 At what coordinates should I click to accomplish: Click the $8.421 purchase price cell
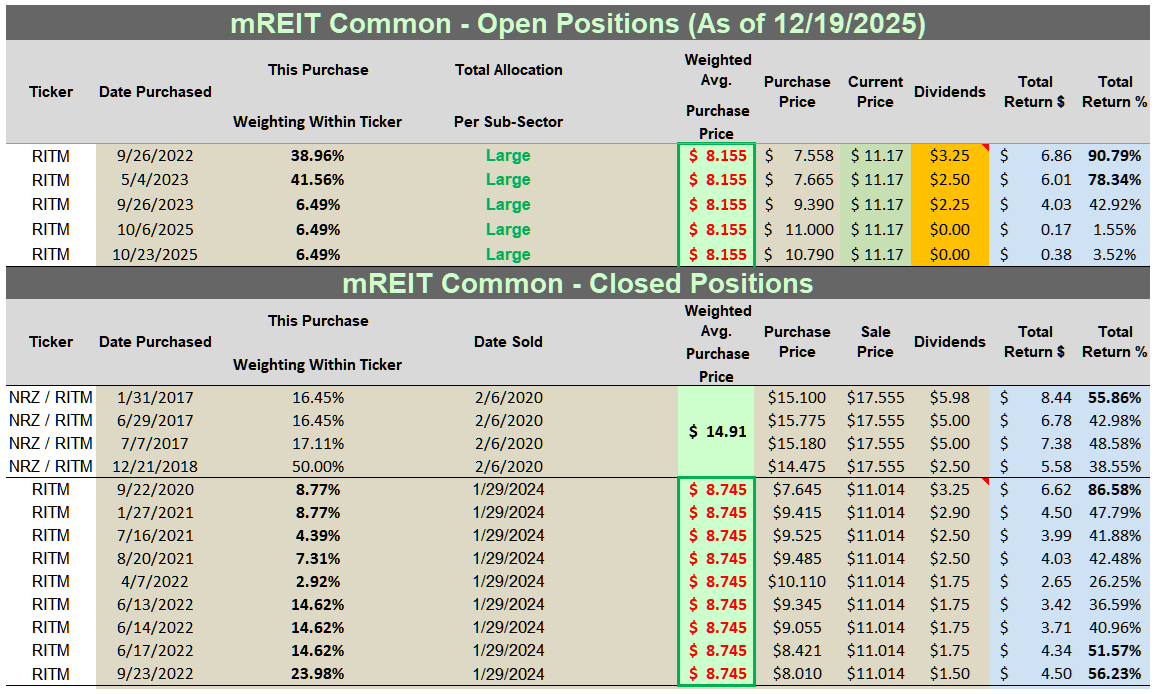[x=797, y=650]
